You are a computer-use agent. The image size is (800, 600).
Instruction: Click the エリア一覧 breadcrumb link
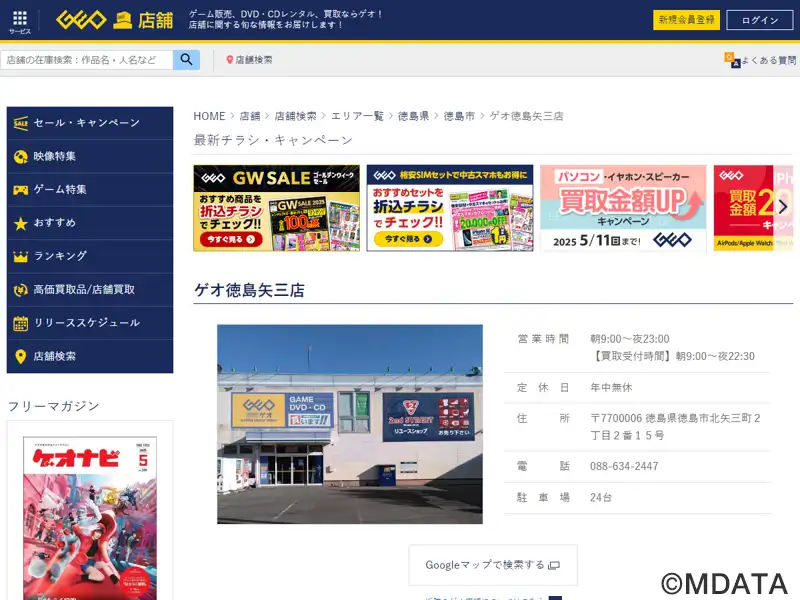[x=357, y=116]
